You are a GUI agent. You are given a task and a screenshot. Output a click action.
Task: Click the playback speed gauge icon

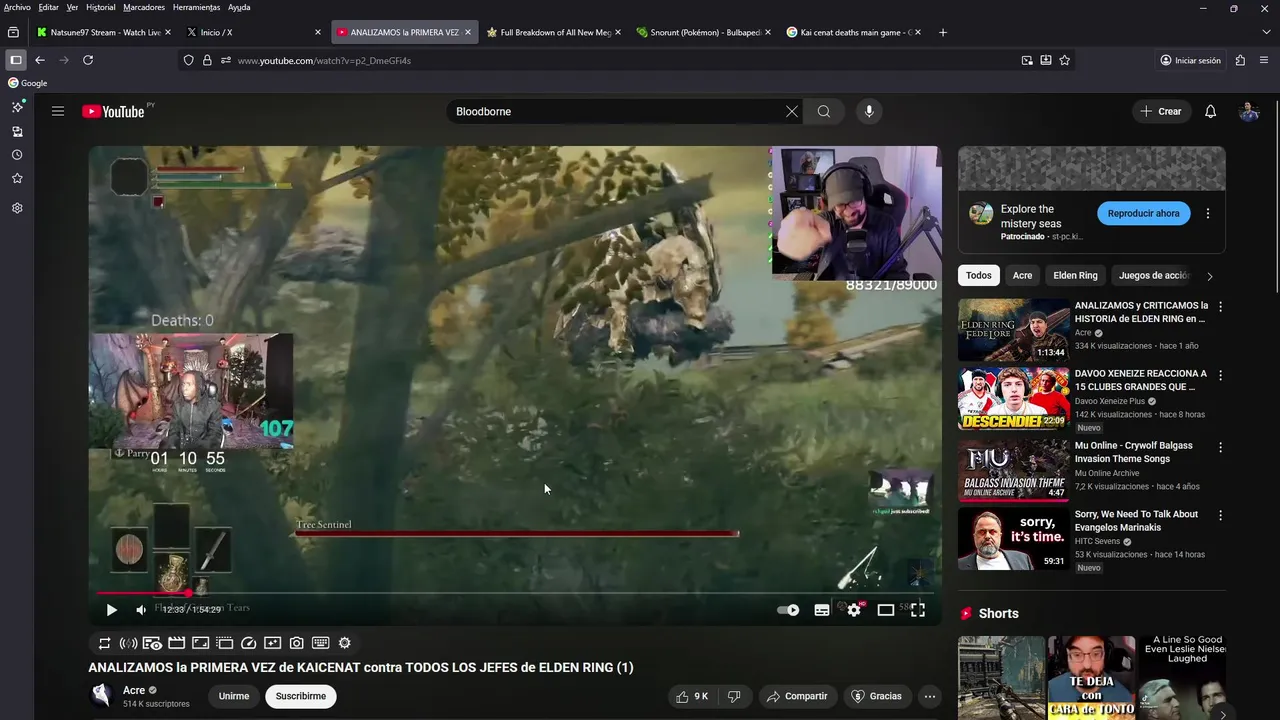(248, 643)
